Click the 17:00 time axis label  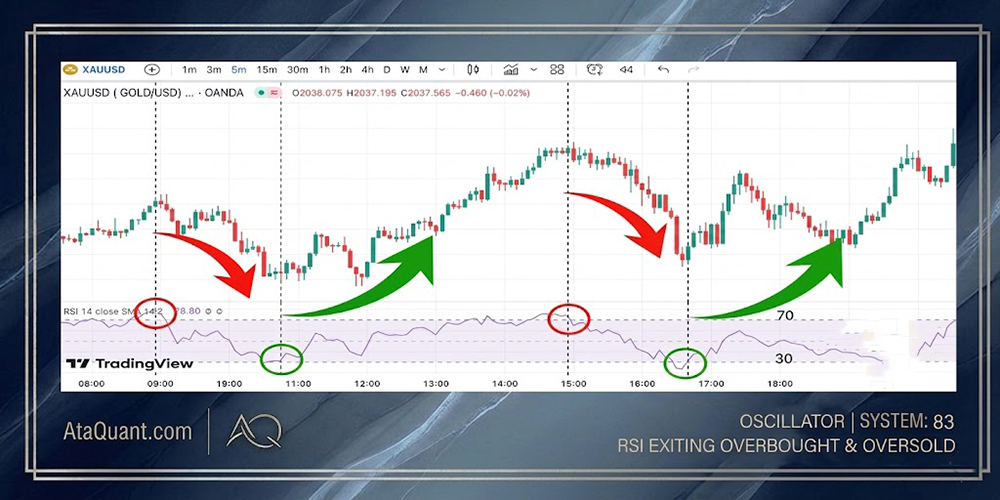point(710,384)
